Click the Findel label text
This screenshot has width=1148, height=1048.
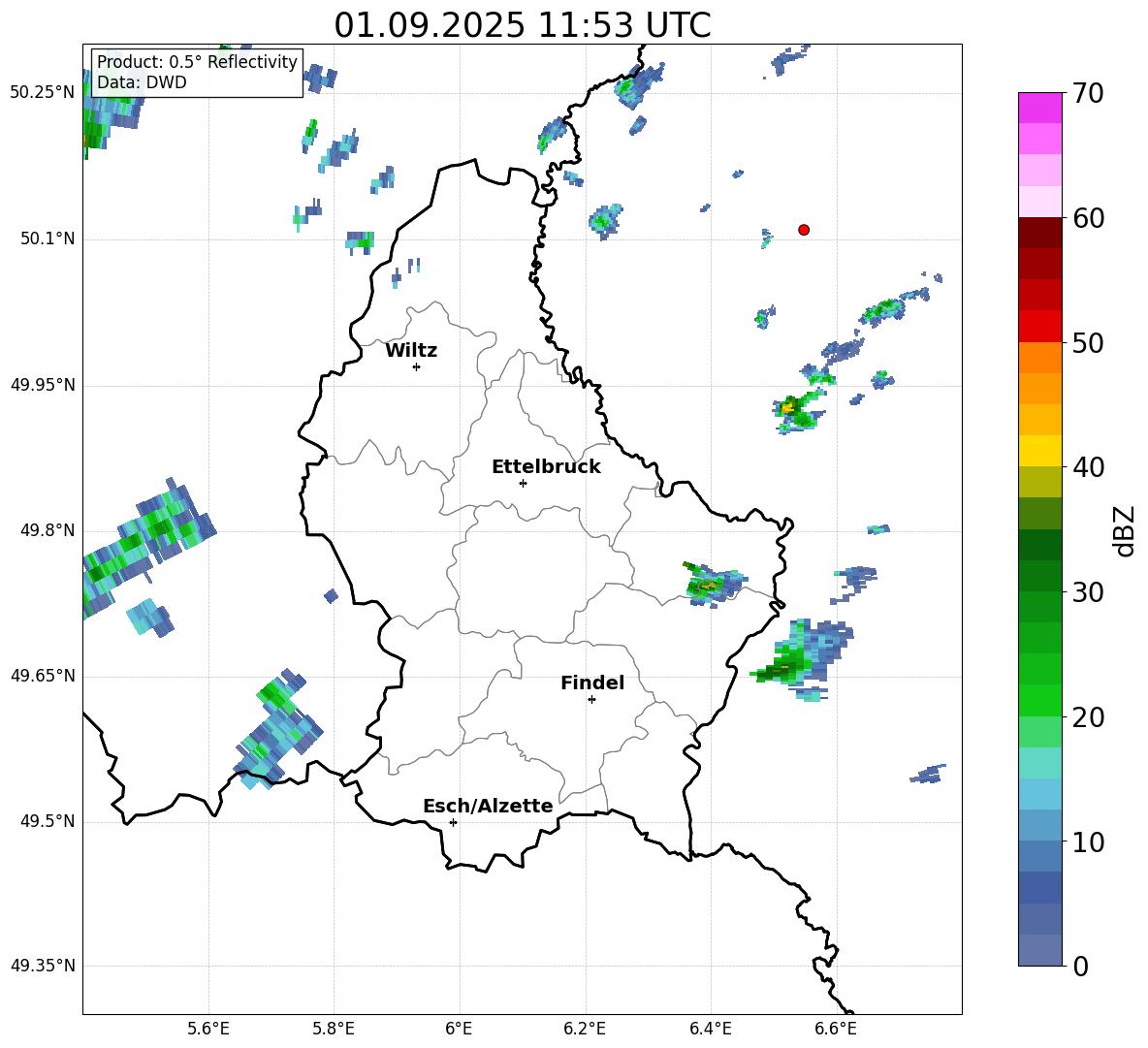(x=592, y=683)
